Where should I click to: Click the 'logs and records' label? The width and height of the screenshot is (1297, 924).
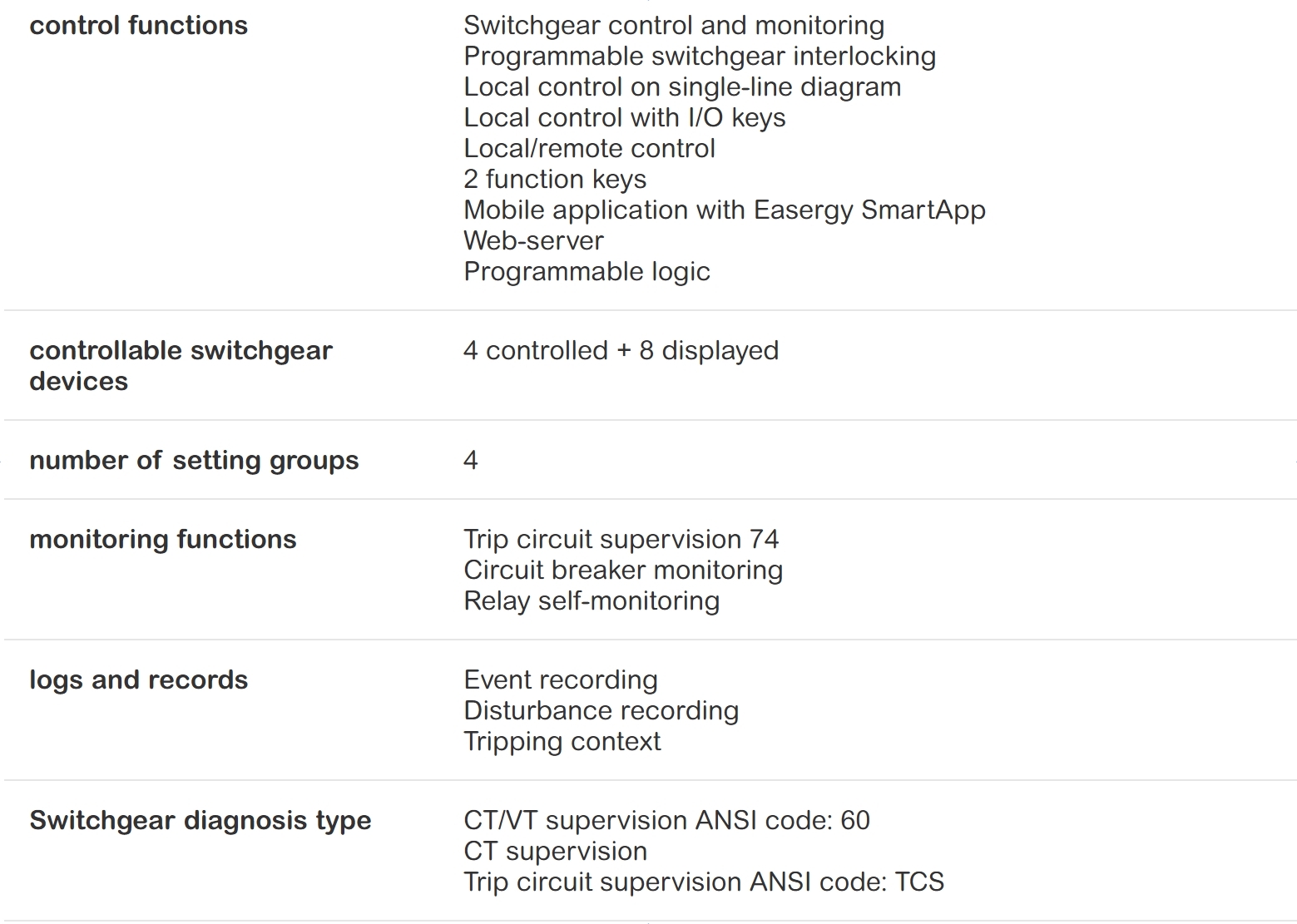coord(138,680)
